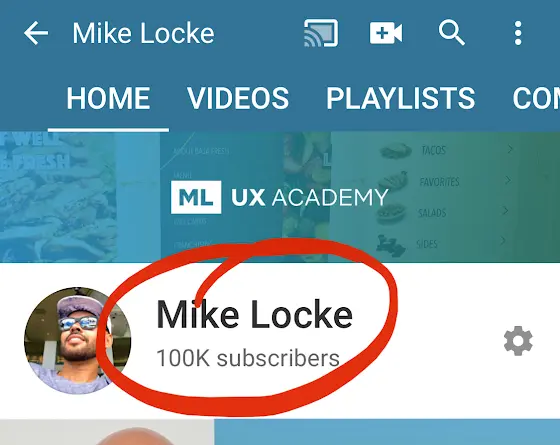
Task: Expand the FAVORITES chevron in banner
Action: point(508,180)
